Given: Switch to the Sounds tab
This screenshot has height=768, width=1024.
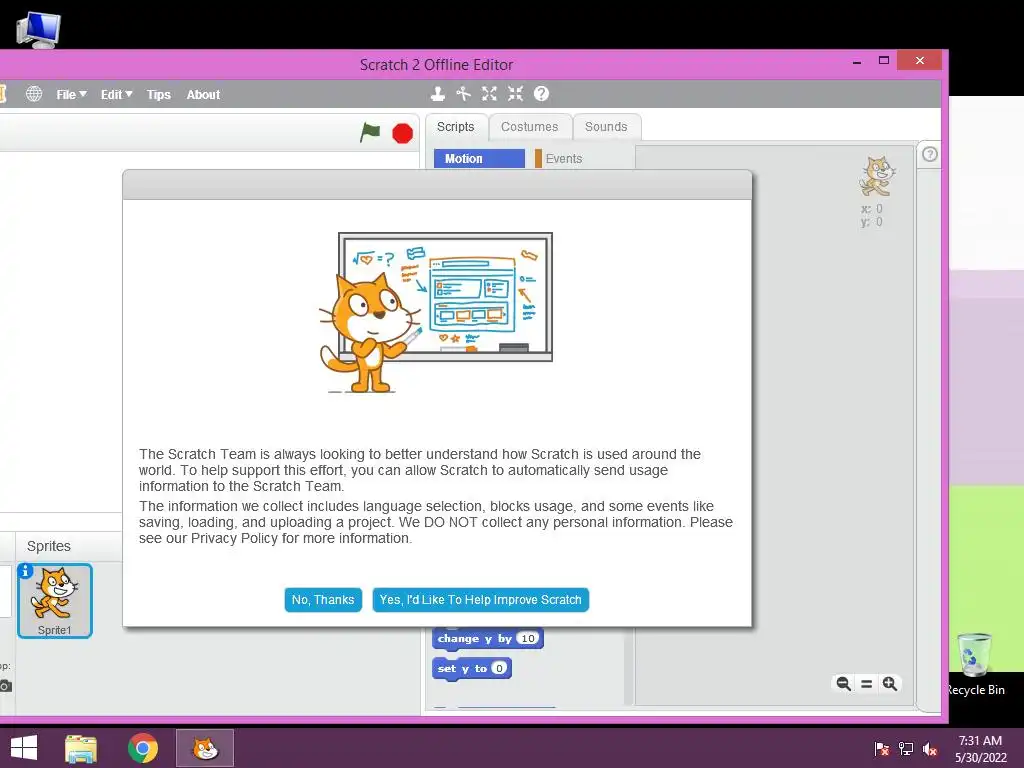Looking at the screenshot, I should click(x=606, y=127).
